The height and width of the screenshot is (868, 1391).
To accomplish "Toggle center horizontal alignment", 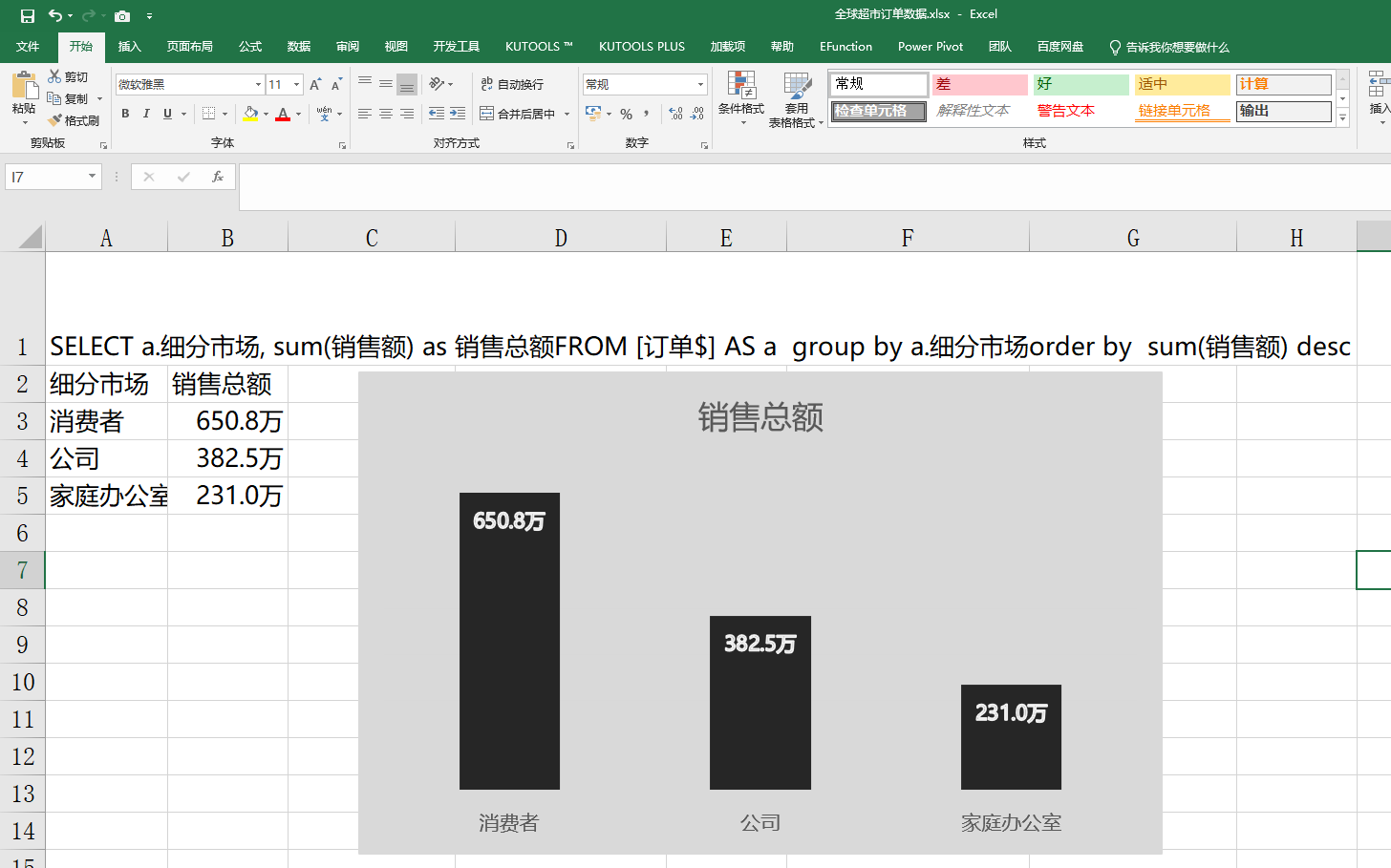I will pos(386,114).
